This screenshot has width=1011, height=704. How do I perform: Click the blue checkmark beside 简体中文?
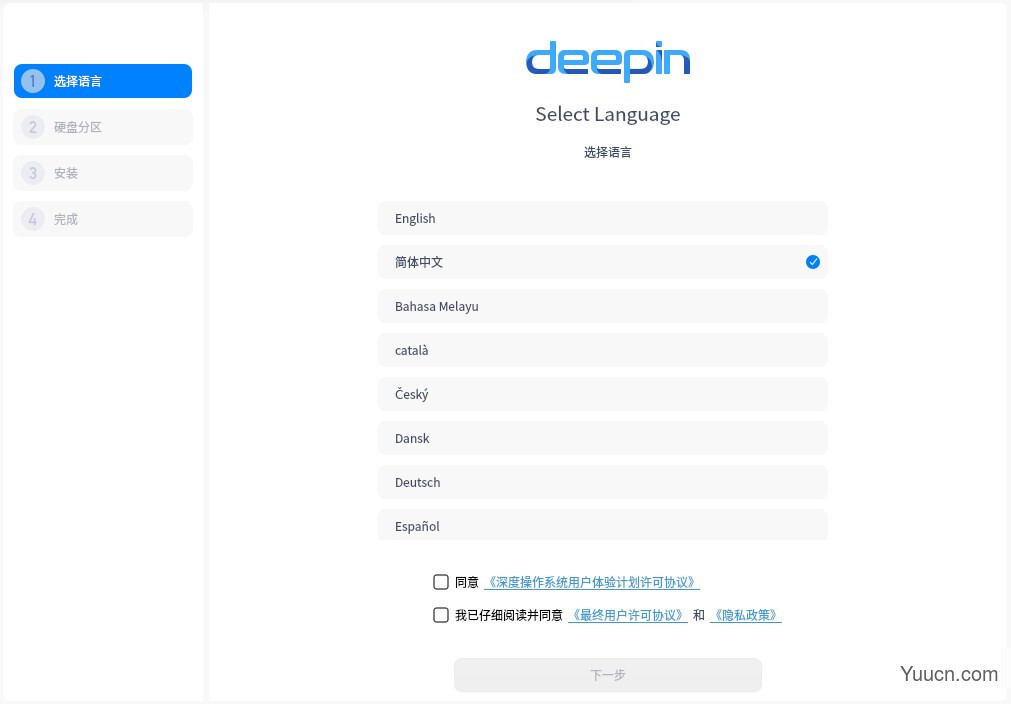tap(812, 262)
